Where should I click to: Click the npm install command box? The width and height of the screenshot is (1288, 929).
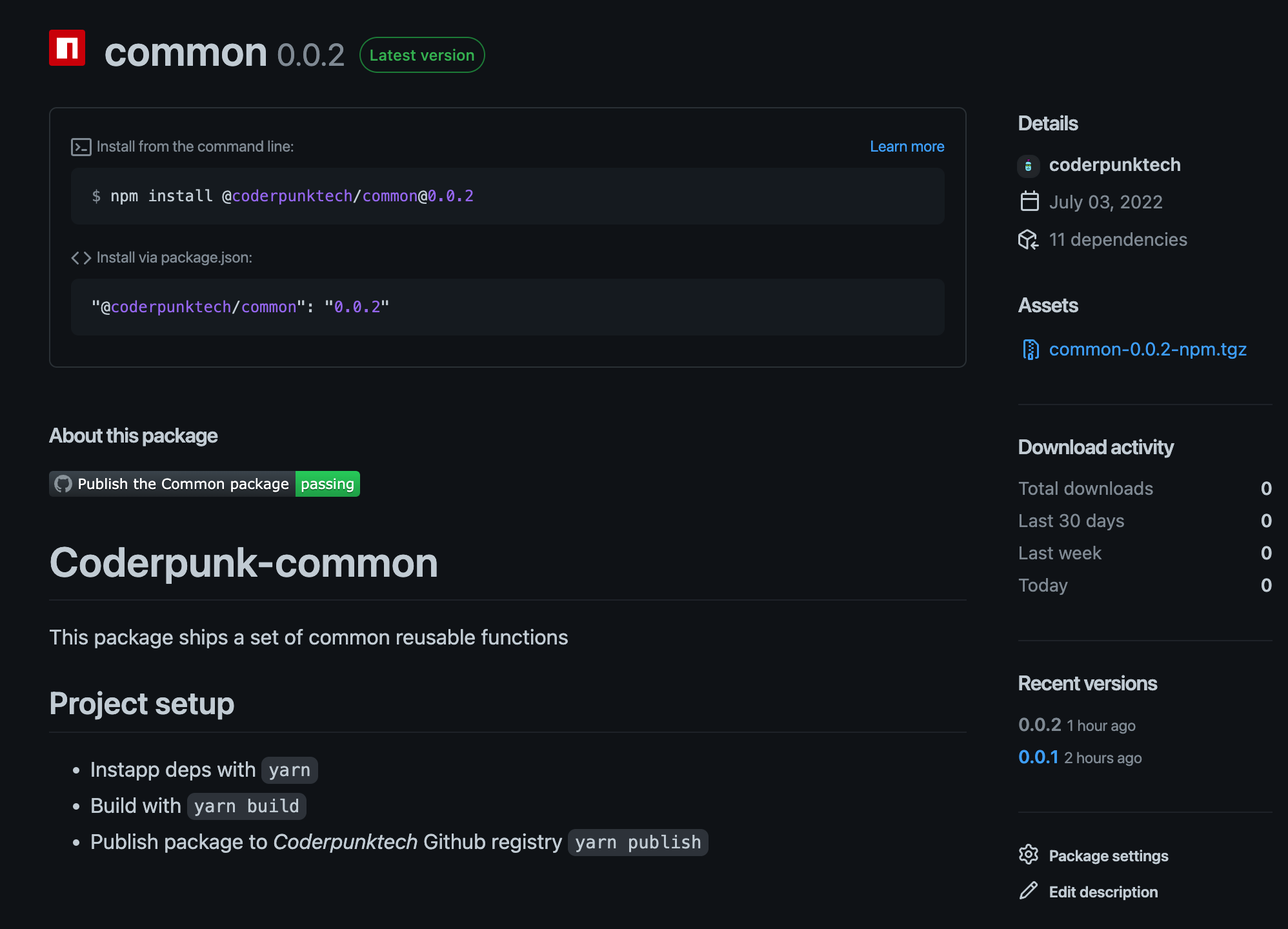(x=507, y=196)
